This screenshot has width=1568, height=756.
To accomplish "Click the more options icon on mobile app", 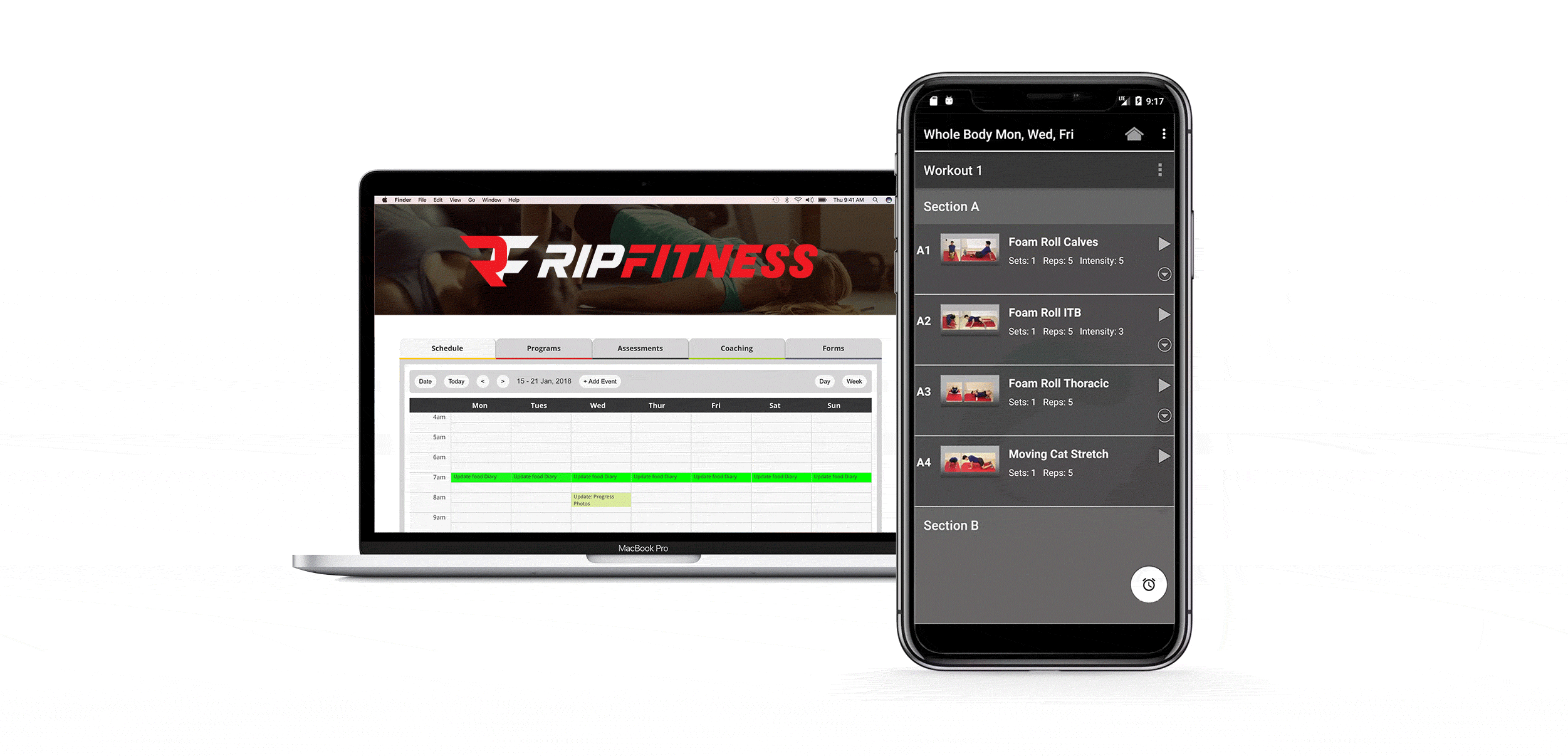I will tap(1164, 133).
